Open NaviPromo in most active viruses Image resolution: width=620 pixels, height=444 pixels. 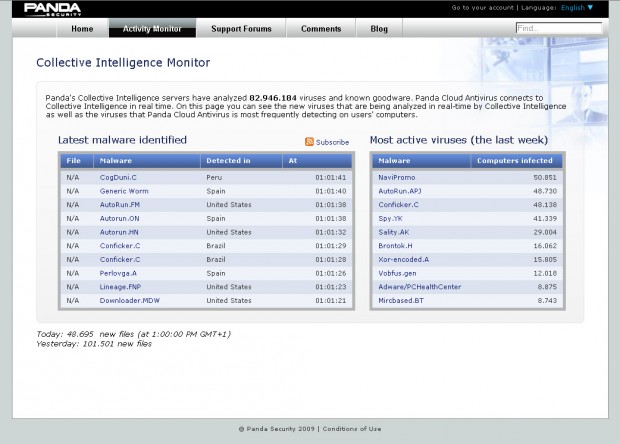397,178
